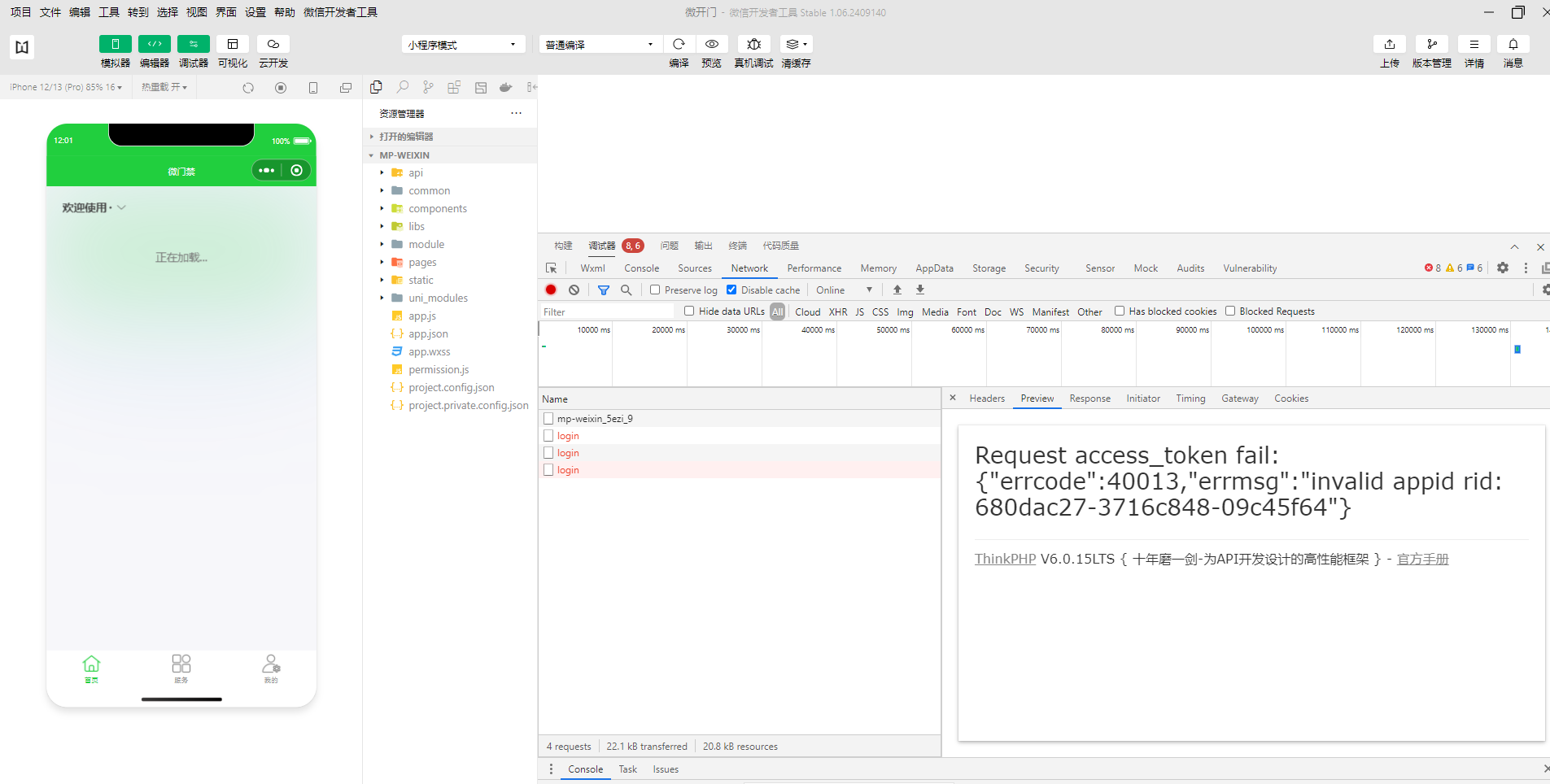The height and width of the screenshot is (784, 1550).
Task: Open the Timing tab
Action: (1190, 399)
